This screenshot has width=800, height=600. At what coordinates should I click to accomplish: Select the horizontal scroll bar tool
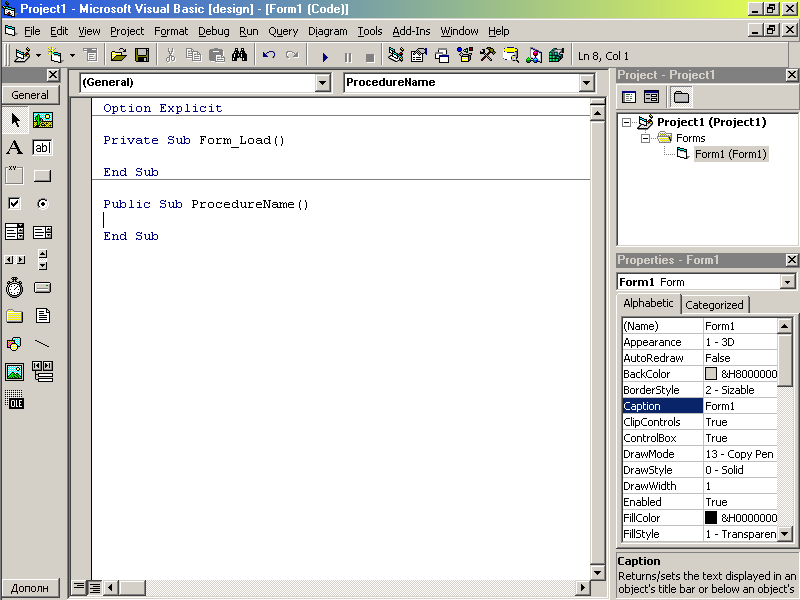(14, 260)
